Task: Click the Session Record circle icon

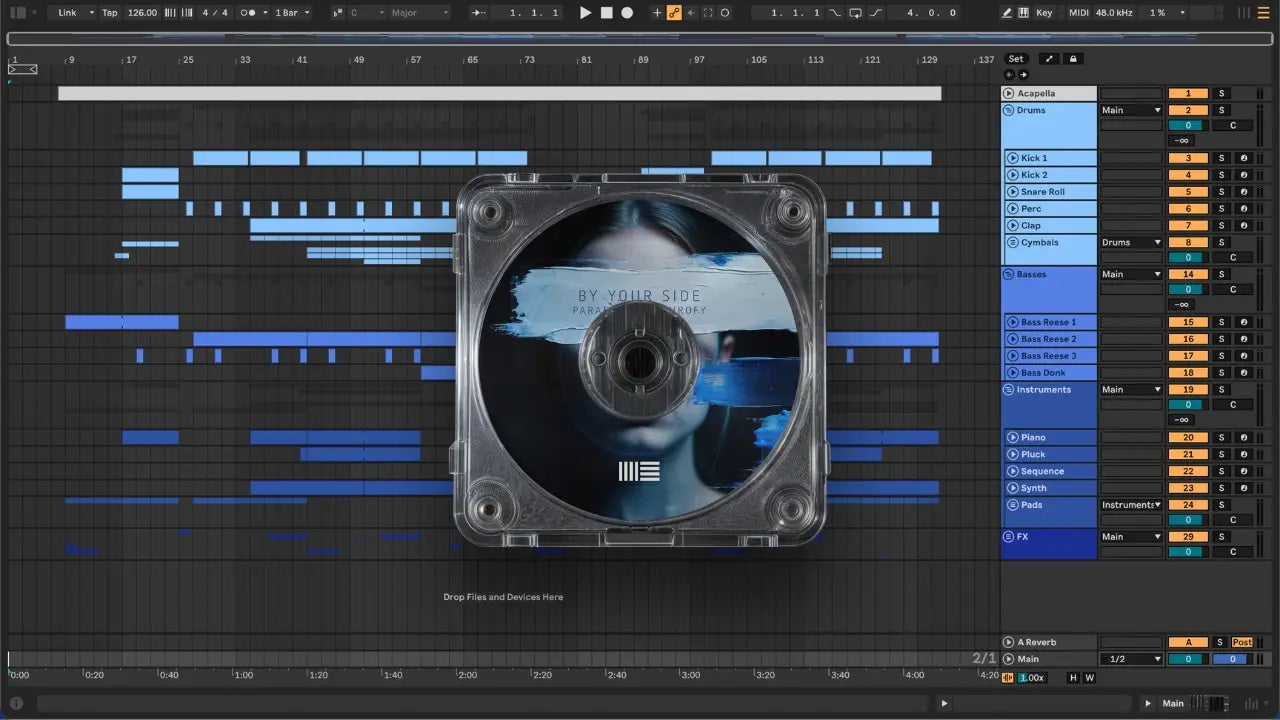Action: click(x=725, y=13)
